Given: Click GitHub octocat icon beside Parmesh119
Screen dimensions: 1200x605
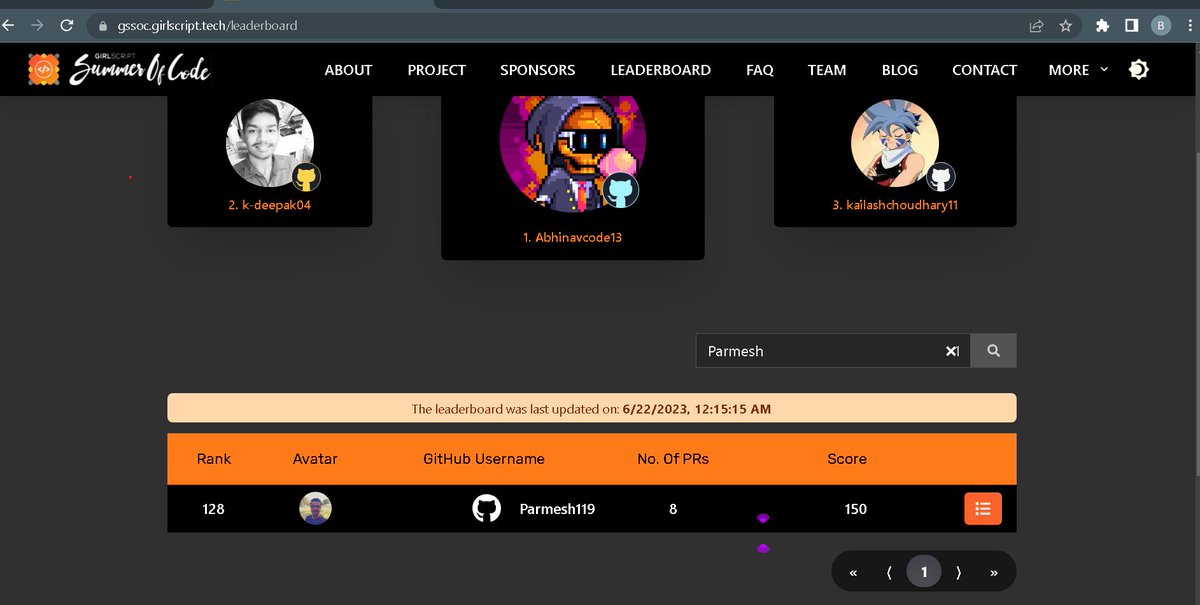Looking at the screenshot, I should tap(486, 509).
